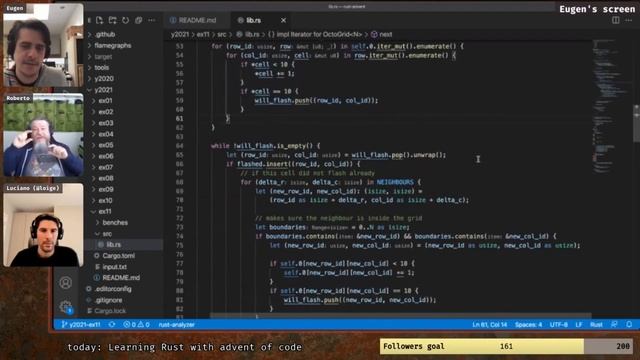Click the feedback icon in status bar
Screen dimensions: 640x360
tap(614, 324)
